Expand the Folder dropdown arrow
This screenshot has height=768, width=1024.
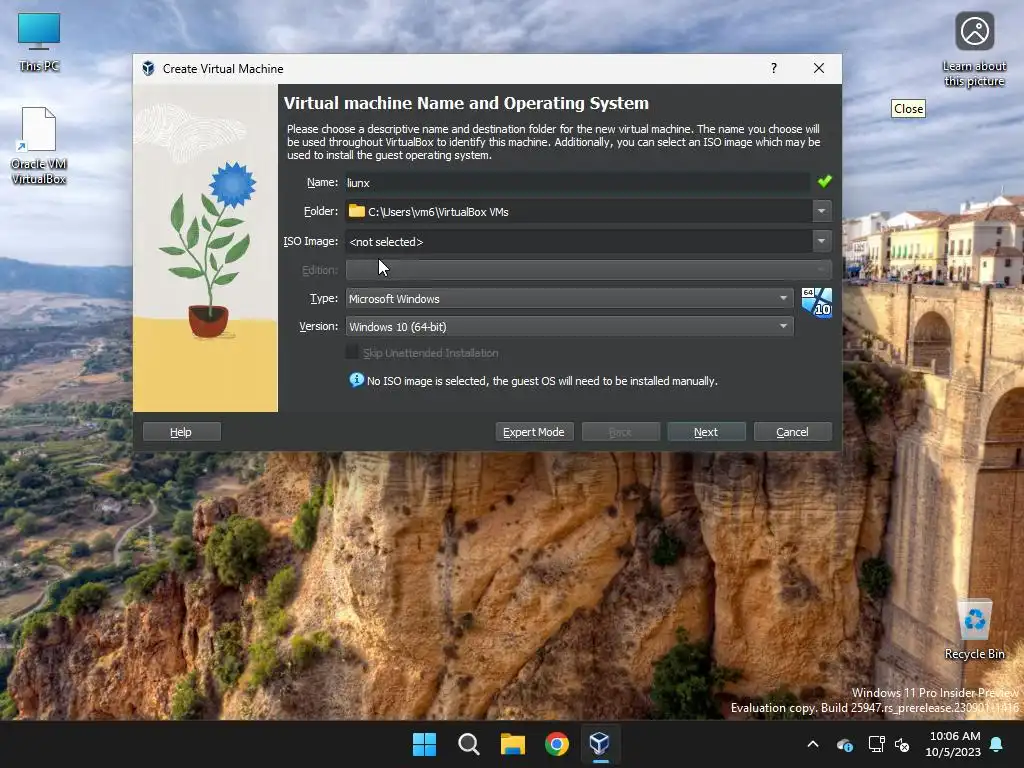pos(822,211)
